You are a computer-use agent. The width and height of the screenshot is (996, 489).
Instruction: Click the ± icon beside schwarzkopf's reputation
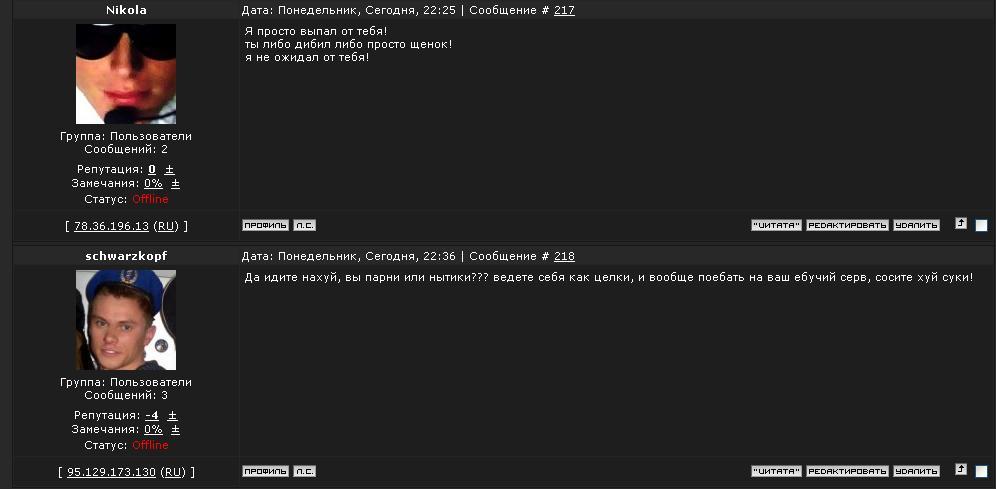(x=172, y=415)
